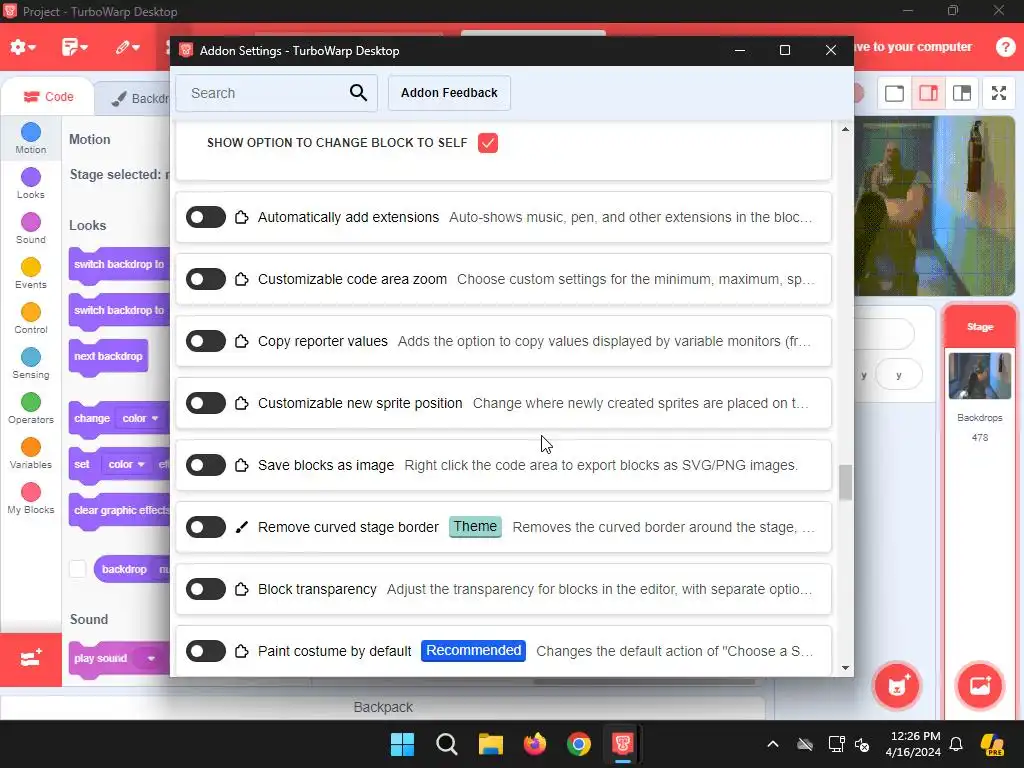Select the Sensing category circle
The height and width of the screenshot is (768, 1024).
click(x=31, y=357)
